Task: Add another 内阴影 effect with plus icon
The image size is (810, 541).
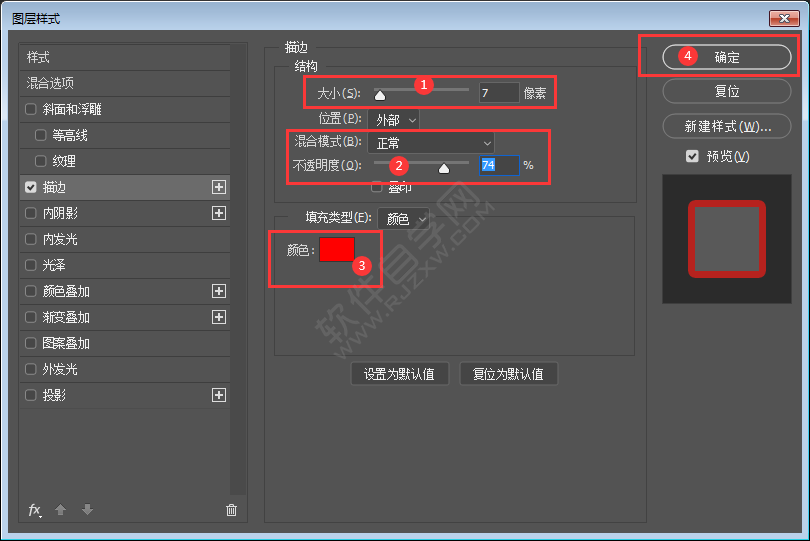Action: [219, 213]
